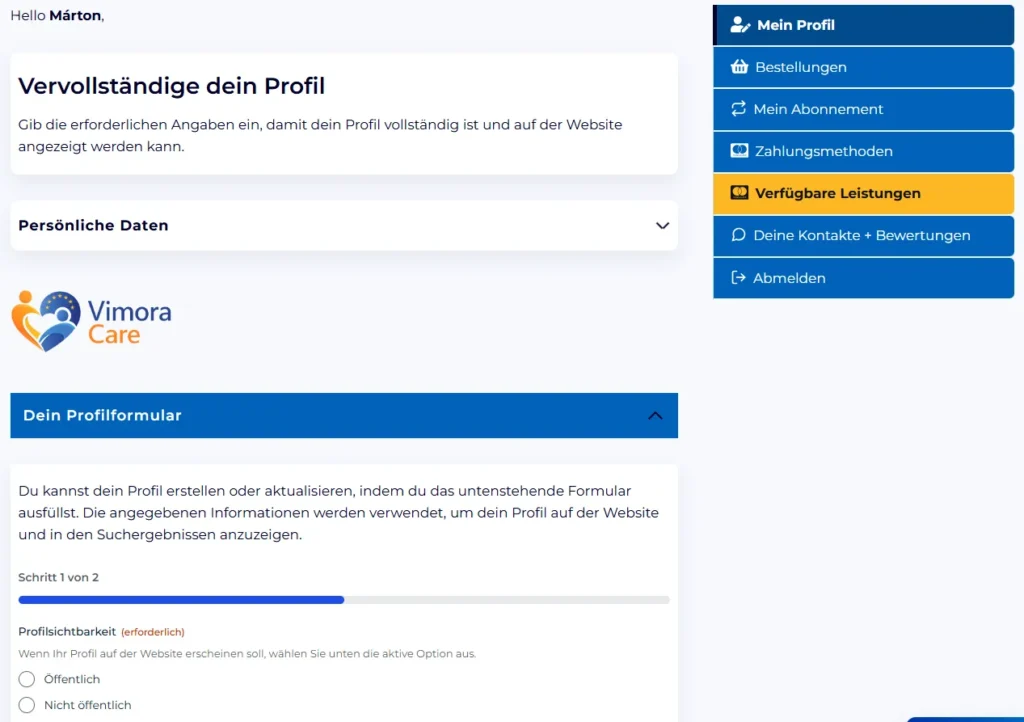Click the card icon beside Zahlungsmethoden
1024x722 pixels.
(739, 151)
